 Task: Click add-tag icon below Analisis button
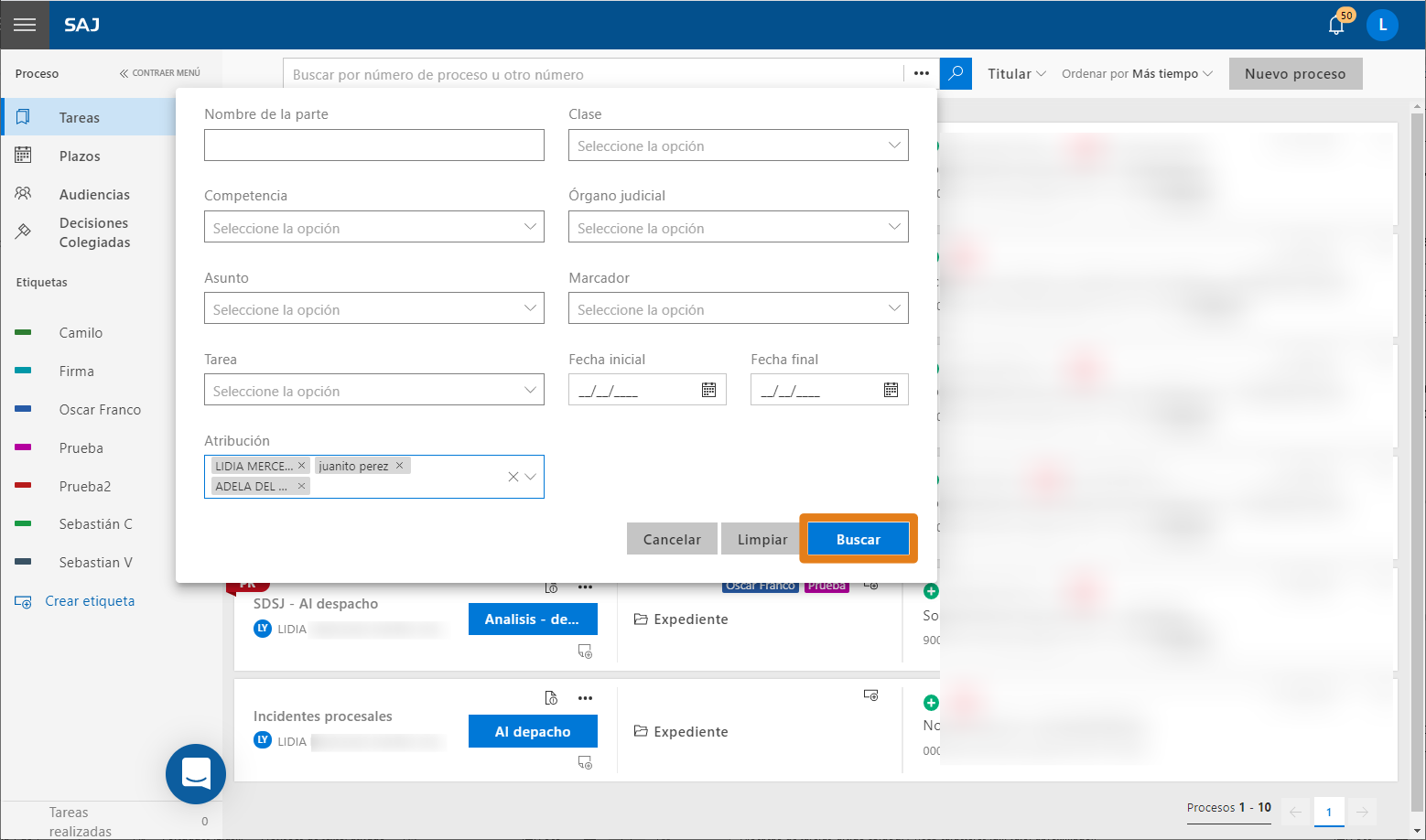[585, 652]
